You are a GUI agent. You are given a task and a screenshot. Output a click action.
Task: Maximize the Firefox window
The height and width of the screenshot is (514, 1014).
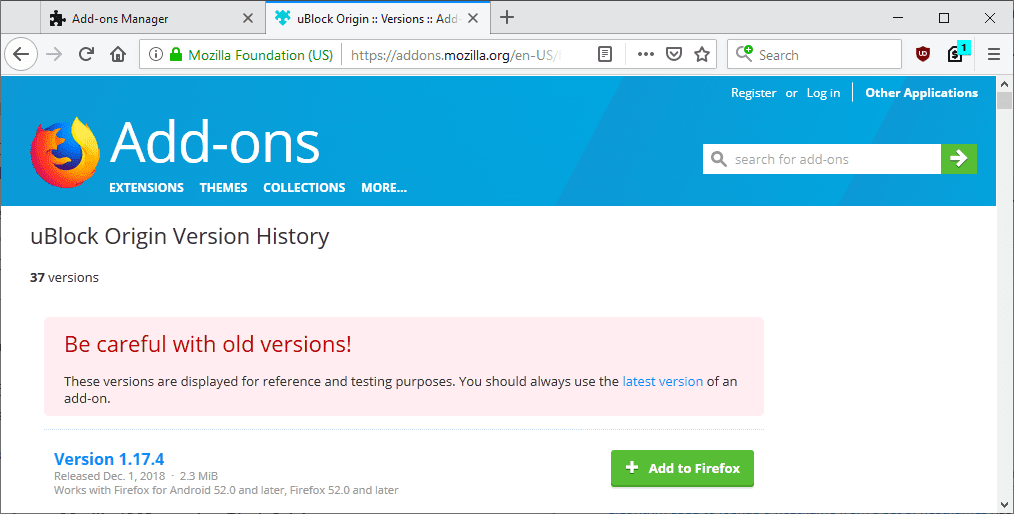click(x=944, y=18)
